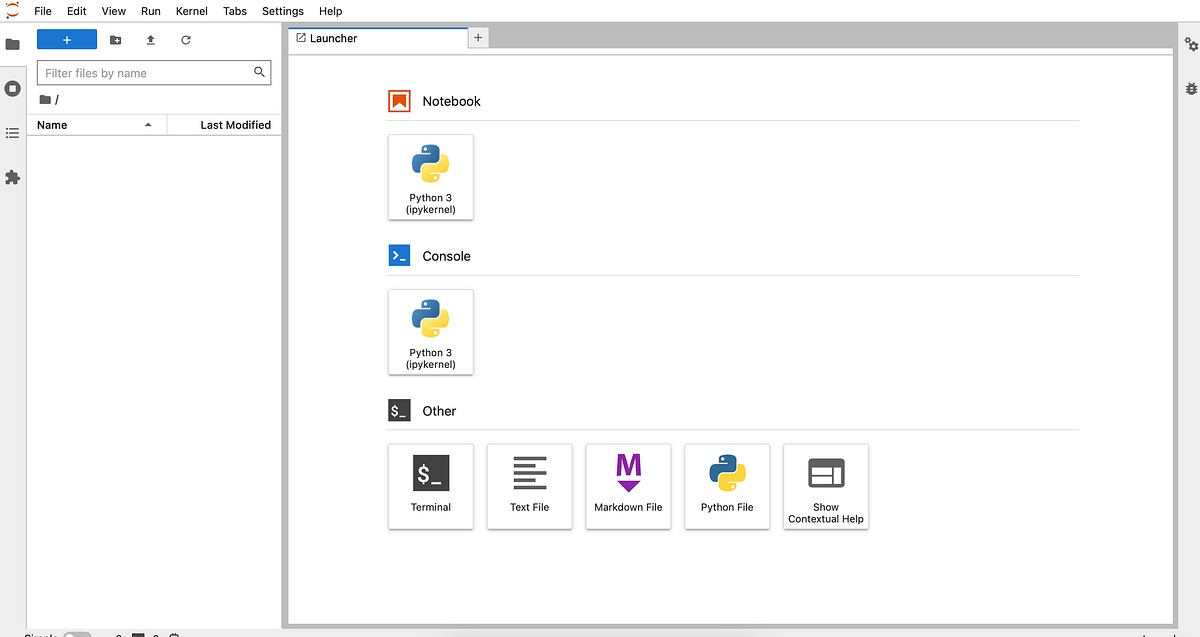
Task: Click the Notebook section heading text
Action: tap(451, 101)
